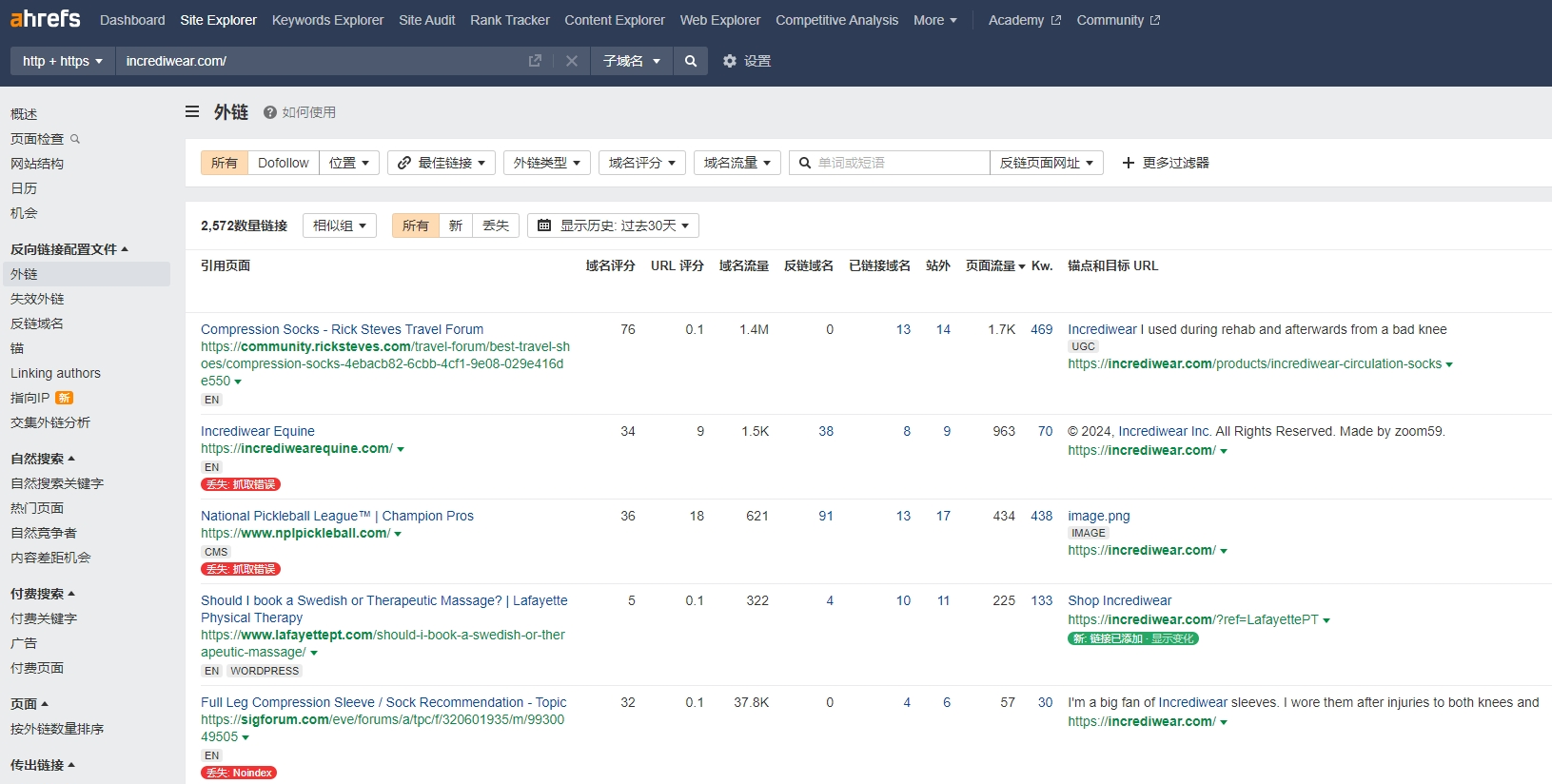Collapse the 反向链接配置文件 sidebar section
This screenshot has width=1552, height=784.
coord(69,249)
